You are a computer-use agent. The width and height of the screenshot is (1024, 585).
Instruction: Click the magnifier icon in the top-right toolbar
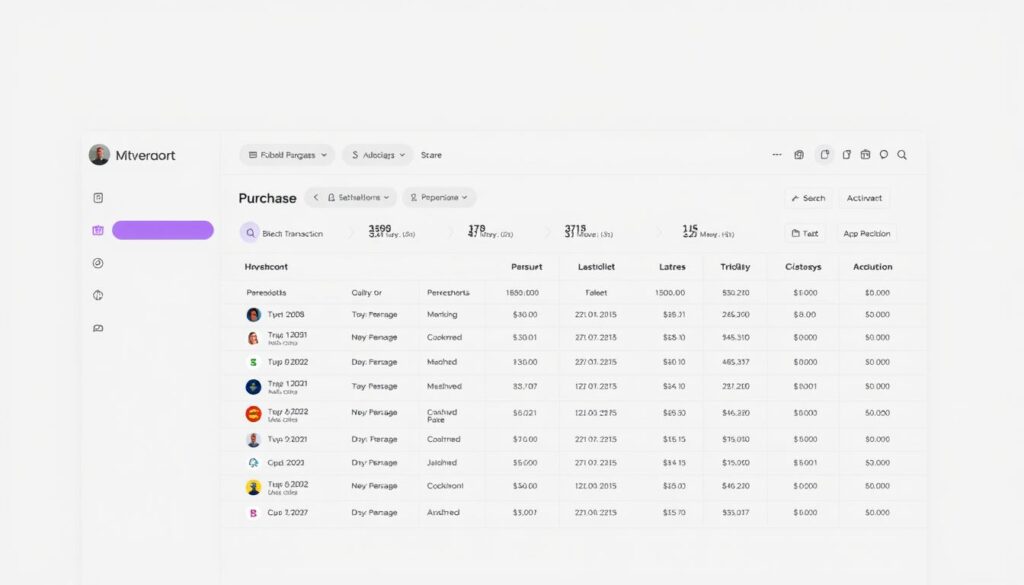pyautogui.click(x=902, y=155)
